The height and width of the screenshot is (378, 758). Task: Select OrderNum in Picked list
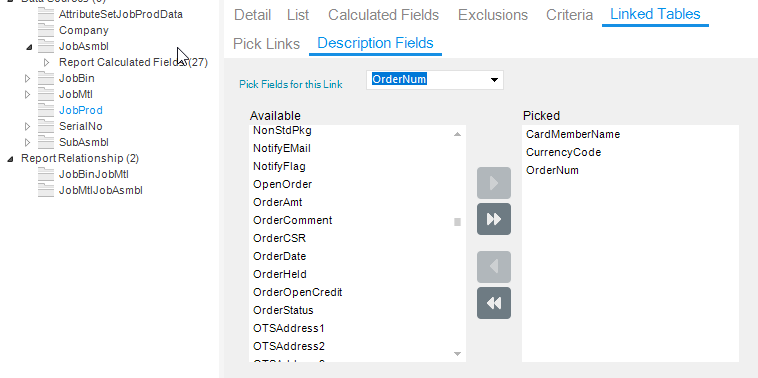click(x=552, y=170)
